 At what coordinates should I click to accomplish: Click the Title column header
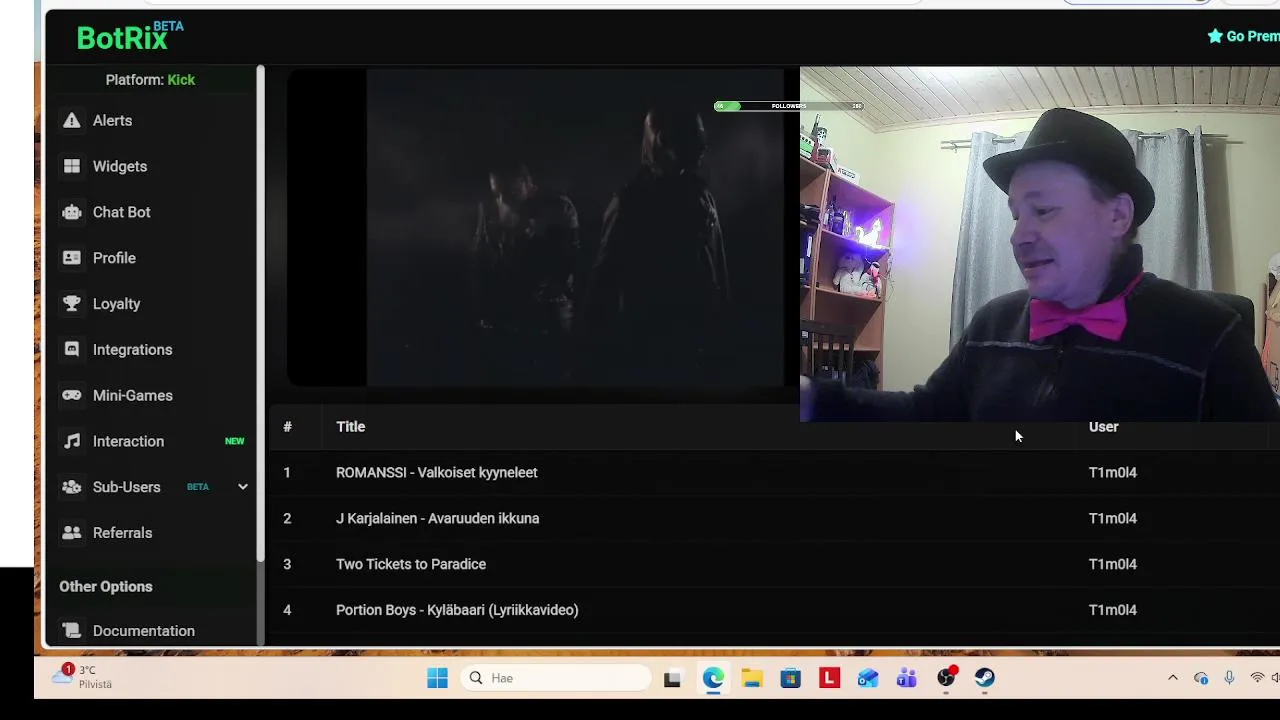click(x=350, y=427)
